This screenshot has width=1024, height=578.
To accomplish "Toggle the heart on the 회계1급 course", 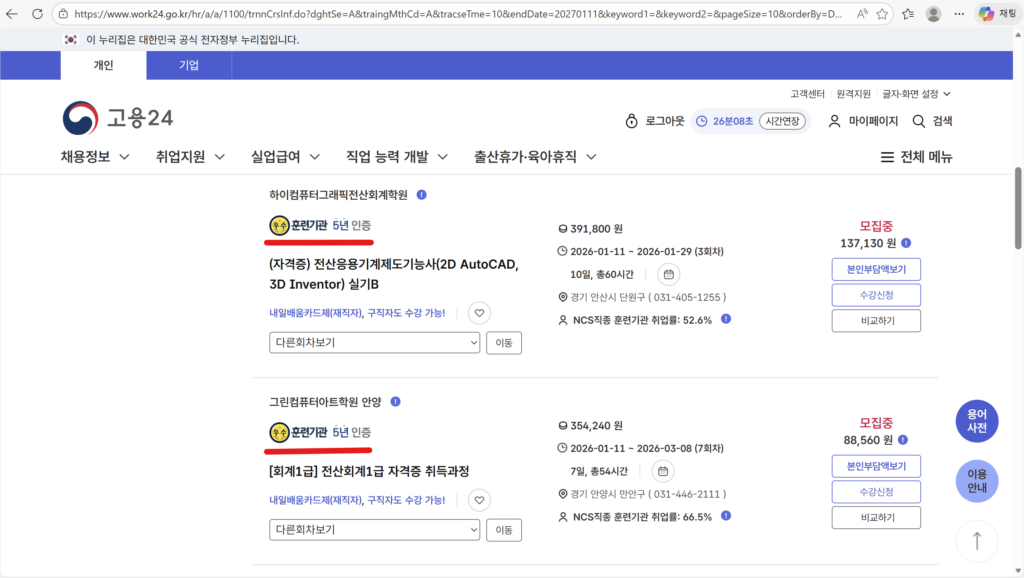I will point(479,499).
